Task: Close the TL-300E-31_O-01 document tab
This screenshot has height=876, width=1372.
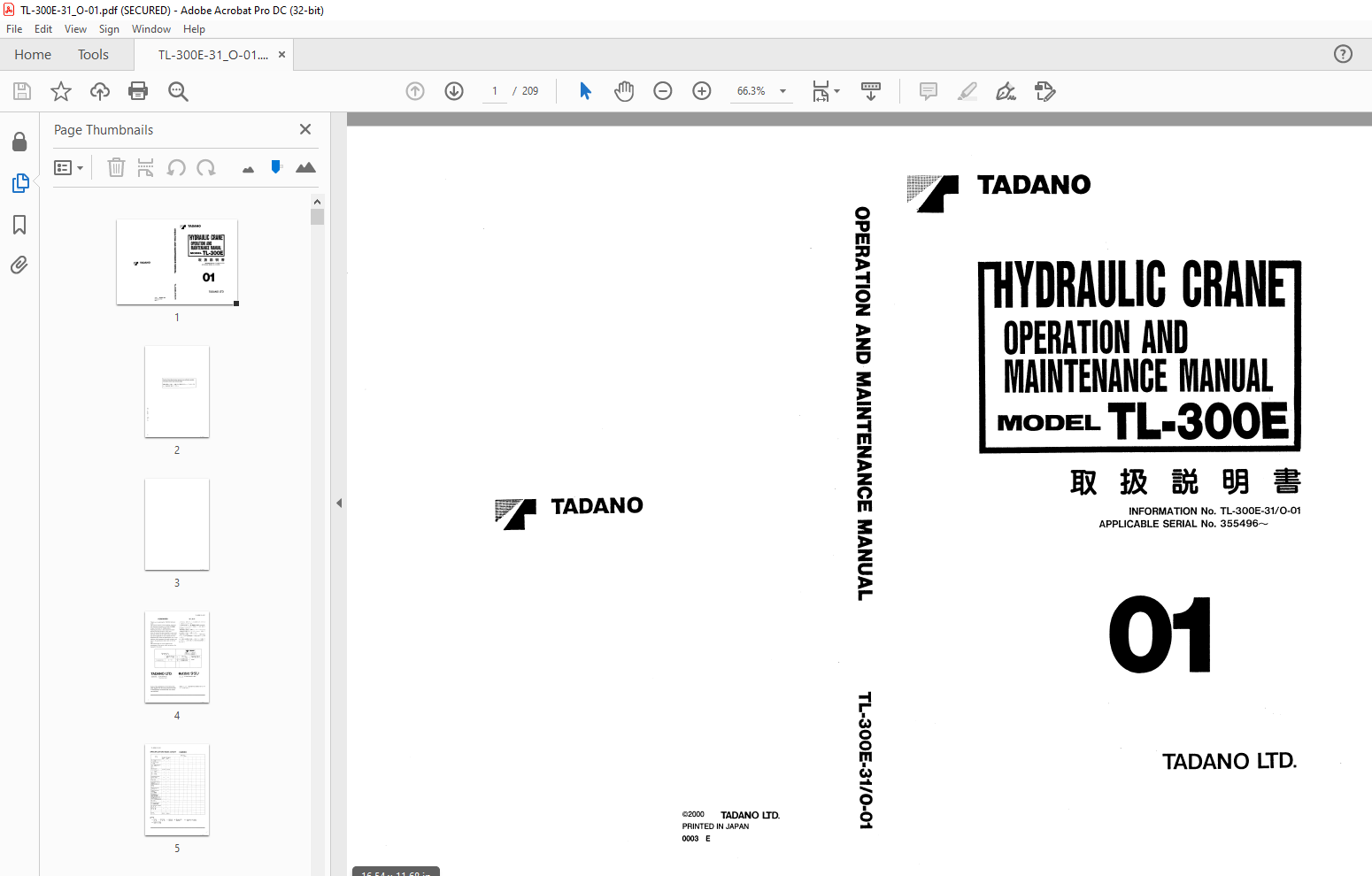Action: 281,54
